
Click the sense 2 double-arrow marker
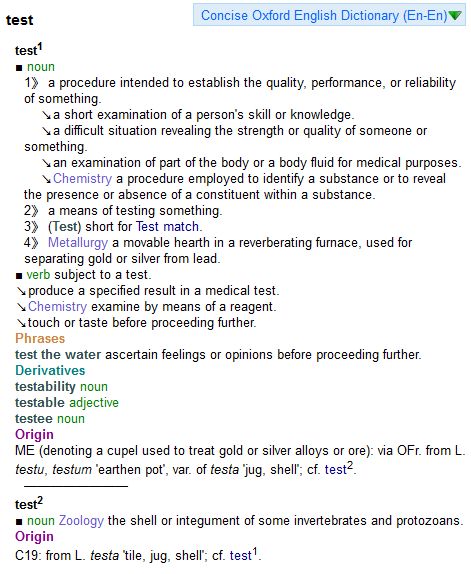pos(35,211)
